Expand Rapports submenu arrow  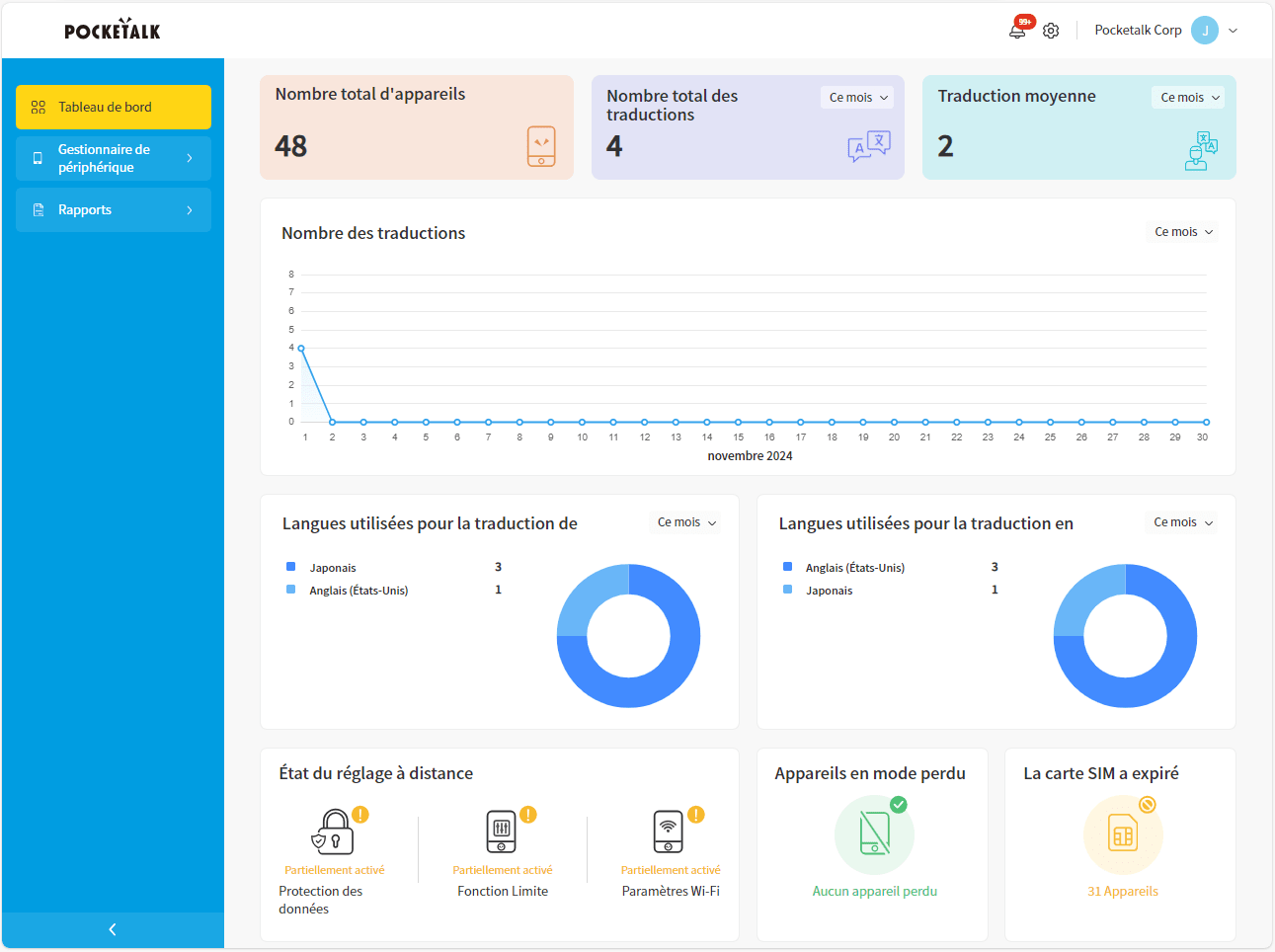click(x=190, y=209)
